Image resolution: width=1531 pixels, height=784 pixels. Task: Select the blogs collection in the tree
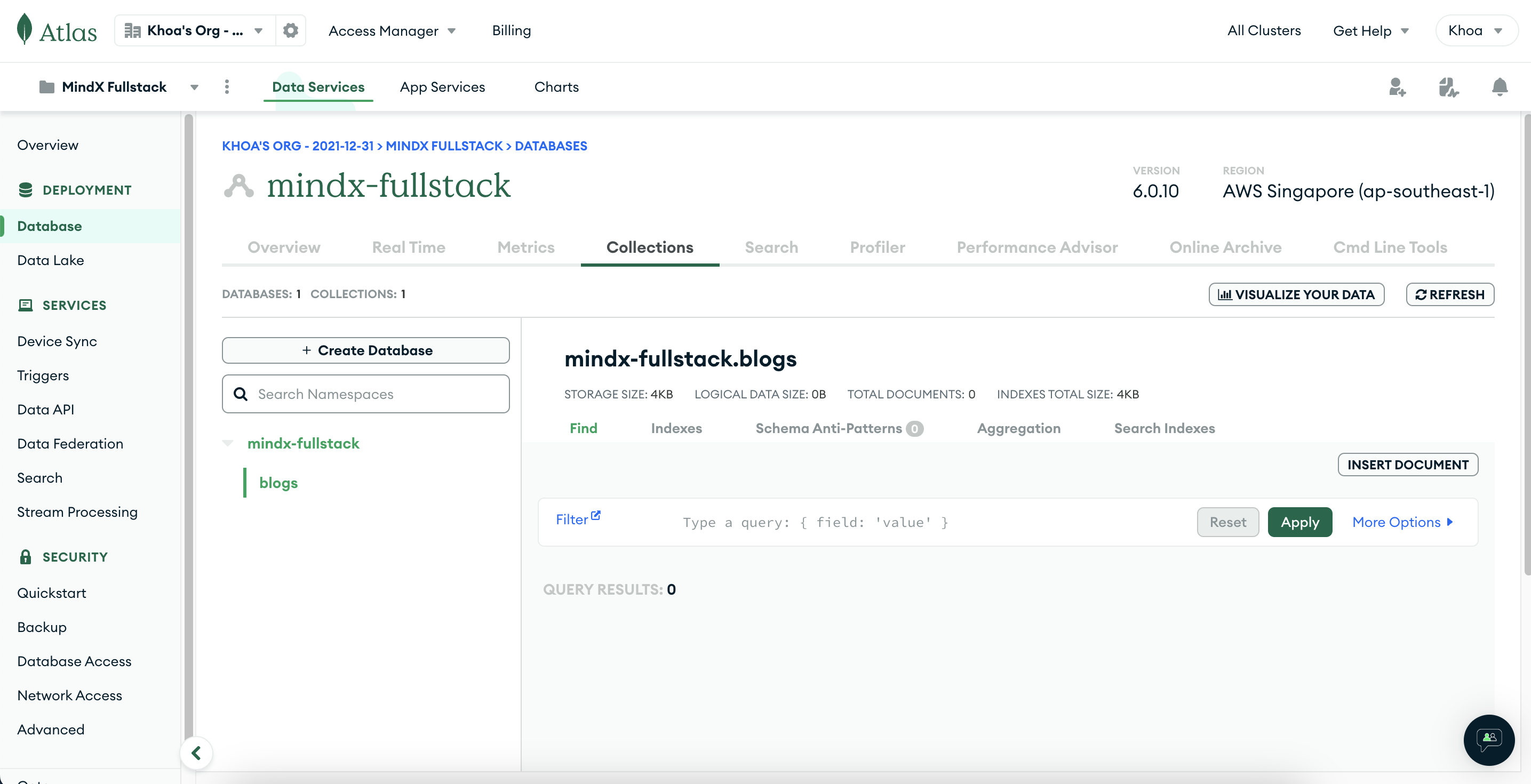point(278,482)
